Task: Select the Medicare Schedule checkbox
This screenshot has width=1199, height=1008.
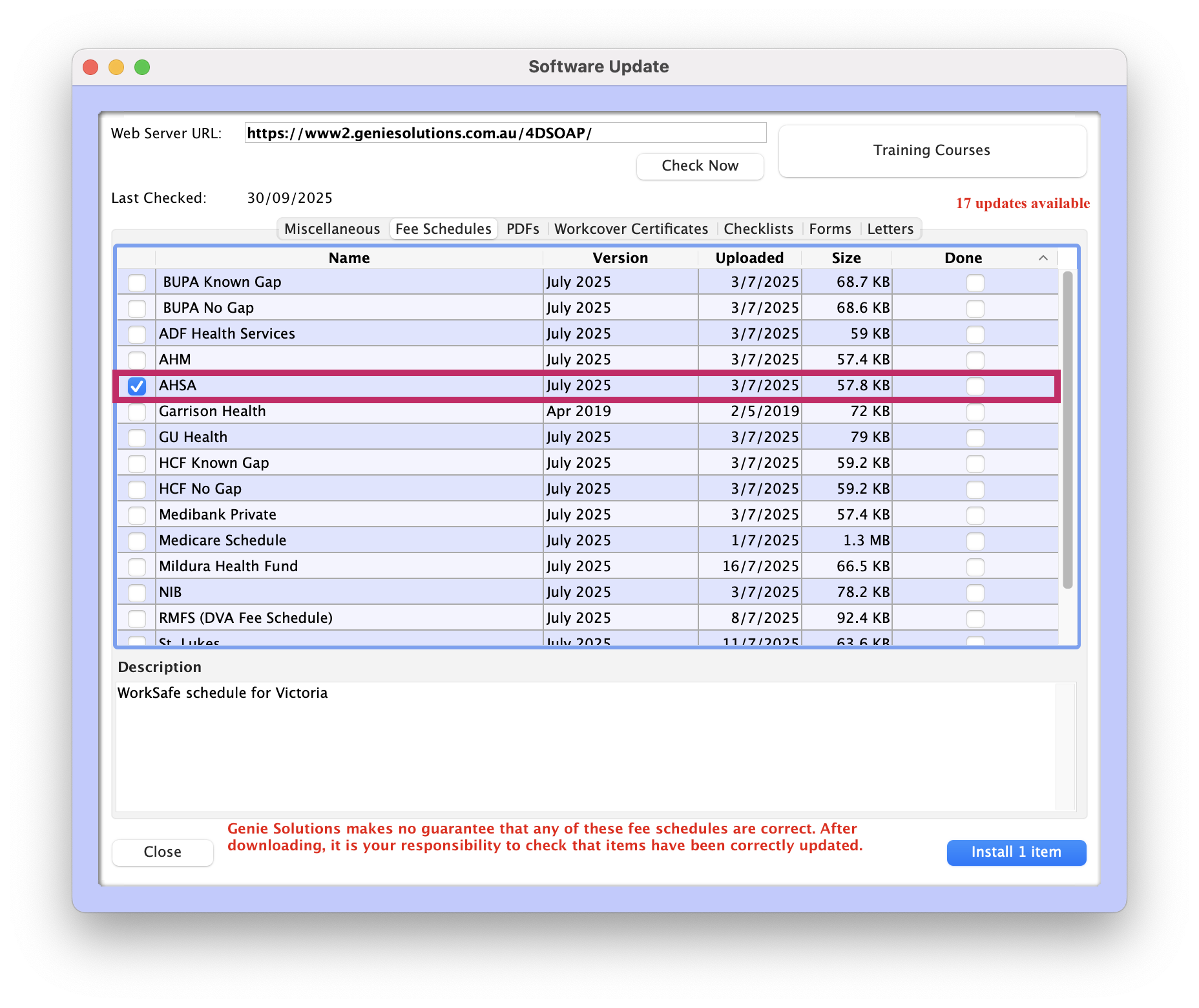Action: tap(137, 541)
